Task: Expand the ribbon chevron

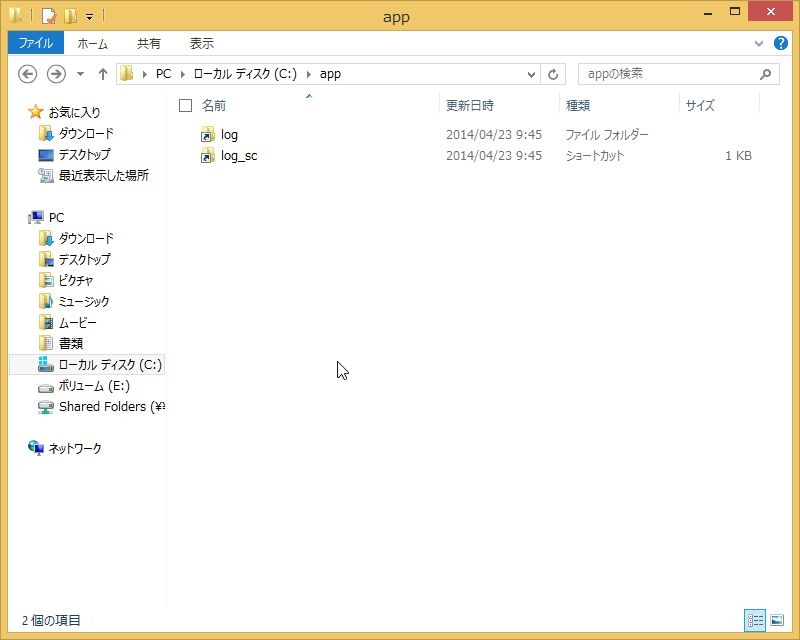Action: (759, 43)
